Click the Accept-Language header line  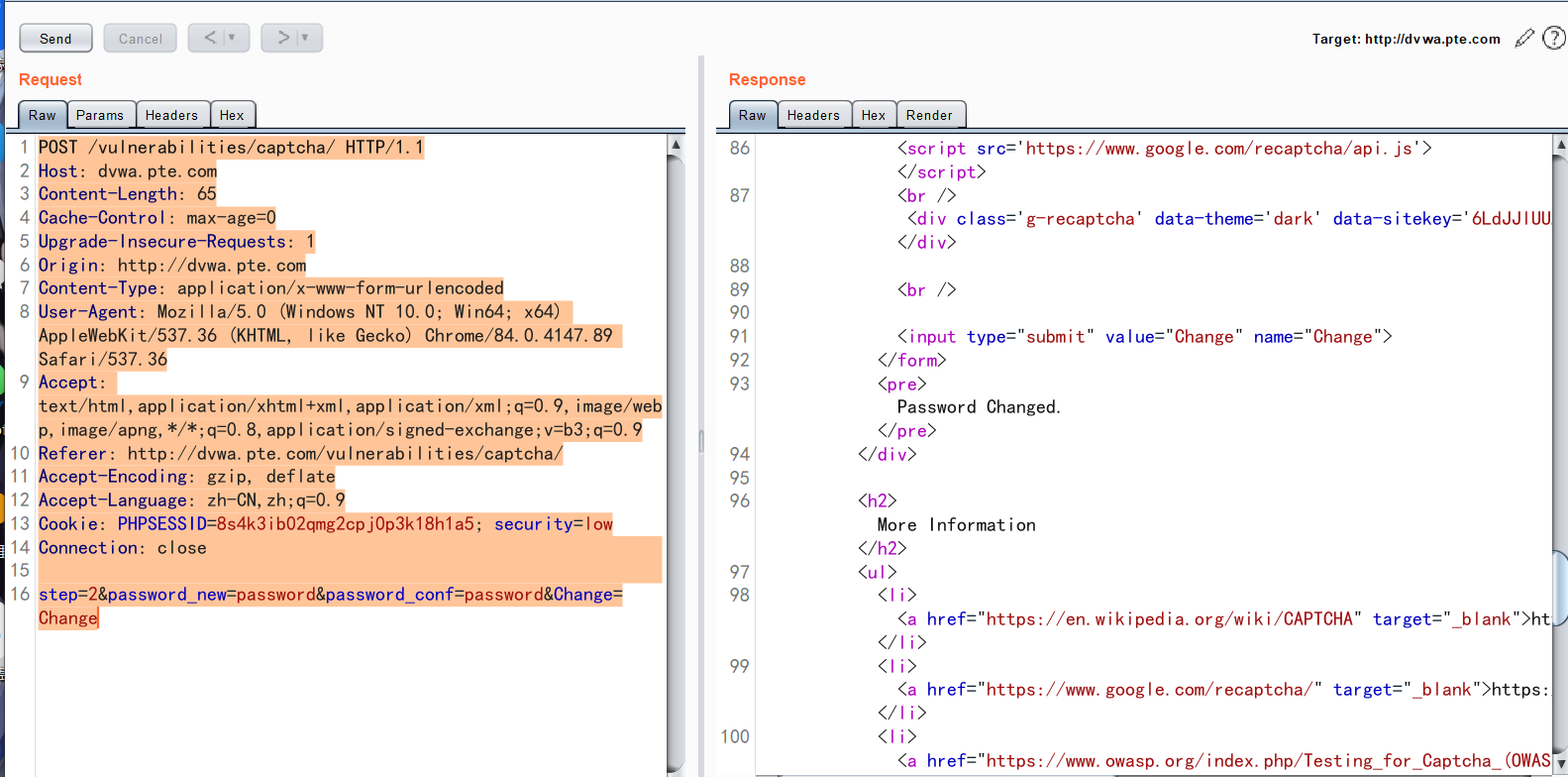(191, 500)
